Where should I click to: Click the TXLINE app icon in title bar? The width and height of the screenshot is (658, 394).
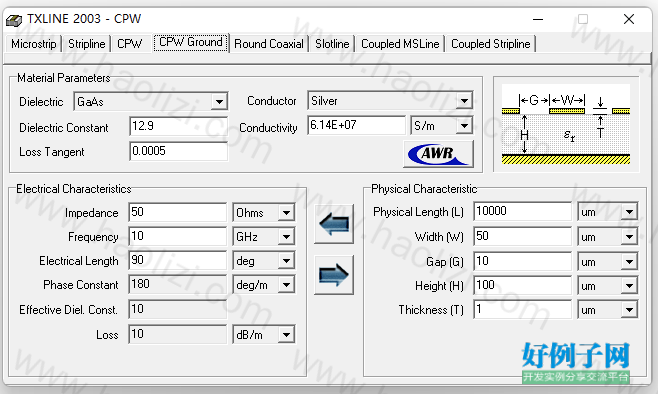click(14, 20)
